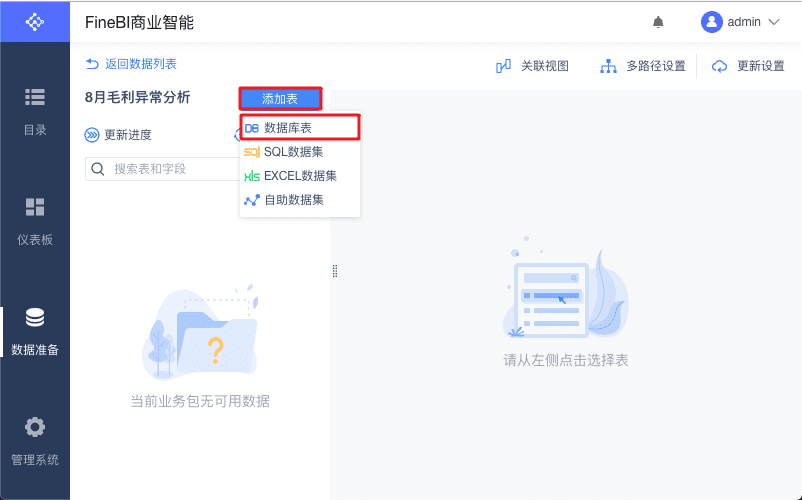The width and height of the screenshot is (802, 500).
Task: Choose 数据库表 from the menu
Action: click(300, 128)
